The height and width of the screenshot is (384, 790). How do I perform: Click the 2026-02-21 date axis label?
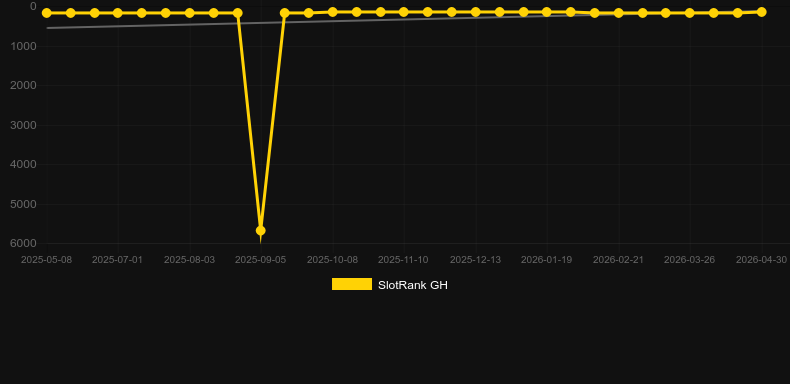(x=618, y=260)
